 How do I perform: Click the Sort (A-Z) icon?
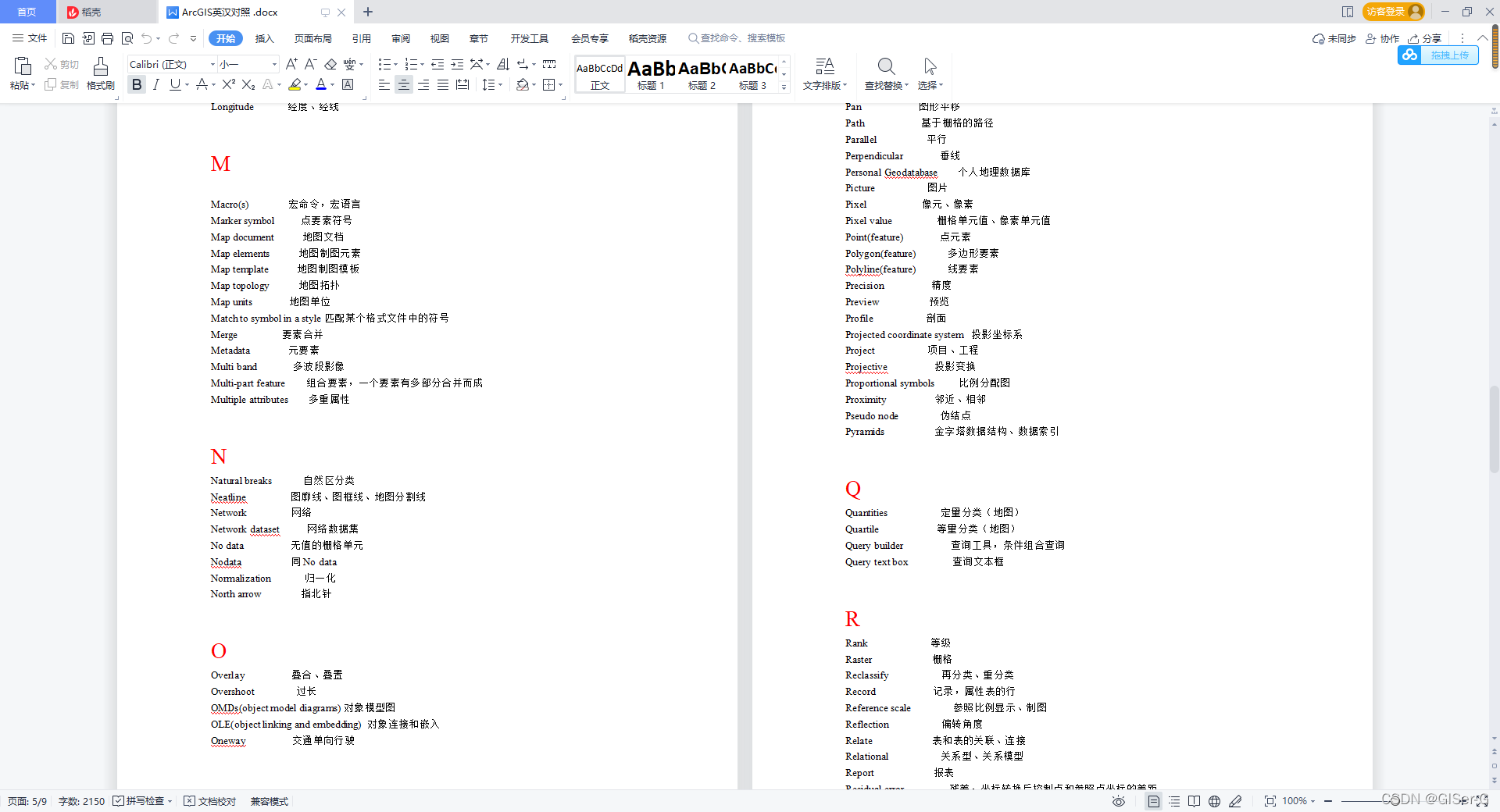pyautogui.click(x=503, y=64)
